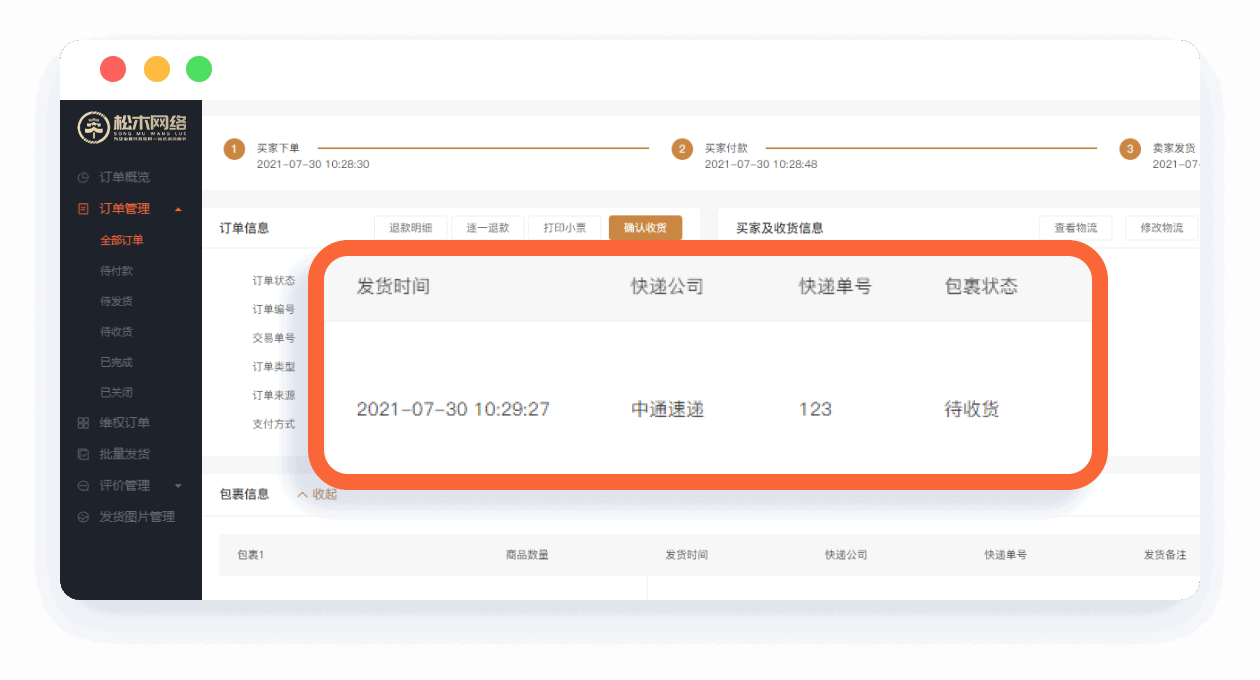Click the 修改物流 button

(1161, 228)
